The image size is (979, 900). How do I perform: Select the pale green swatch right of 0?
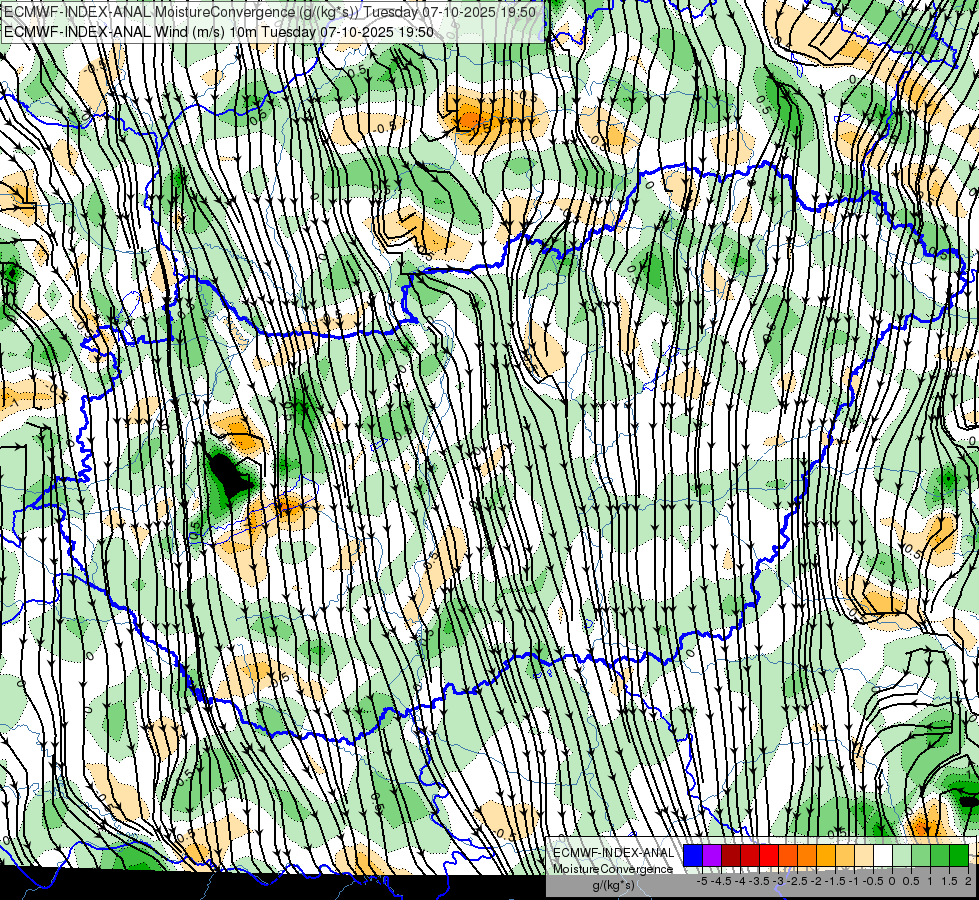(902, 855)
